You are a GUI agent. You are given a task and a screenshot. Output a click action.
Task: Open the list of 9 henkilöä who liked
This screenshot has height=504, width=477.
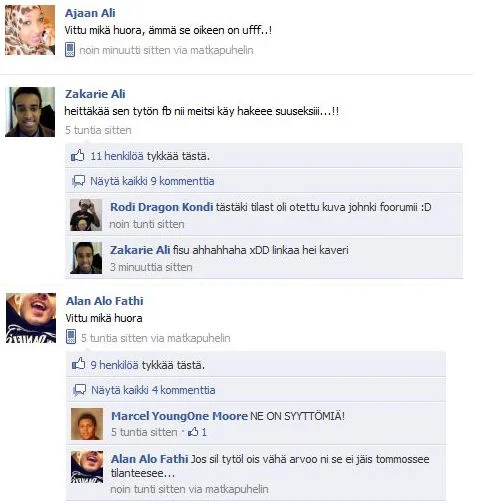[114, 365]
